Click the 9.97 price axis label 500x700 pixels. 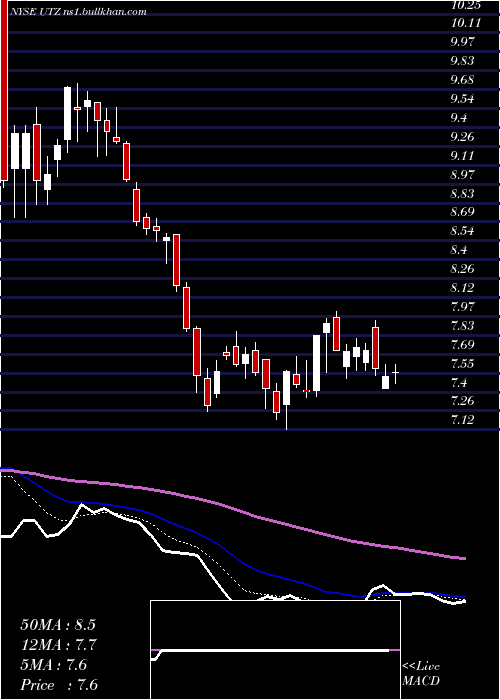click(x=464, y=42)
